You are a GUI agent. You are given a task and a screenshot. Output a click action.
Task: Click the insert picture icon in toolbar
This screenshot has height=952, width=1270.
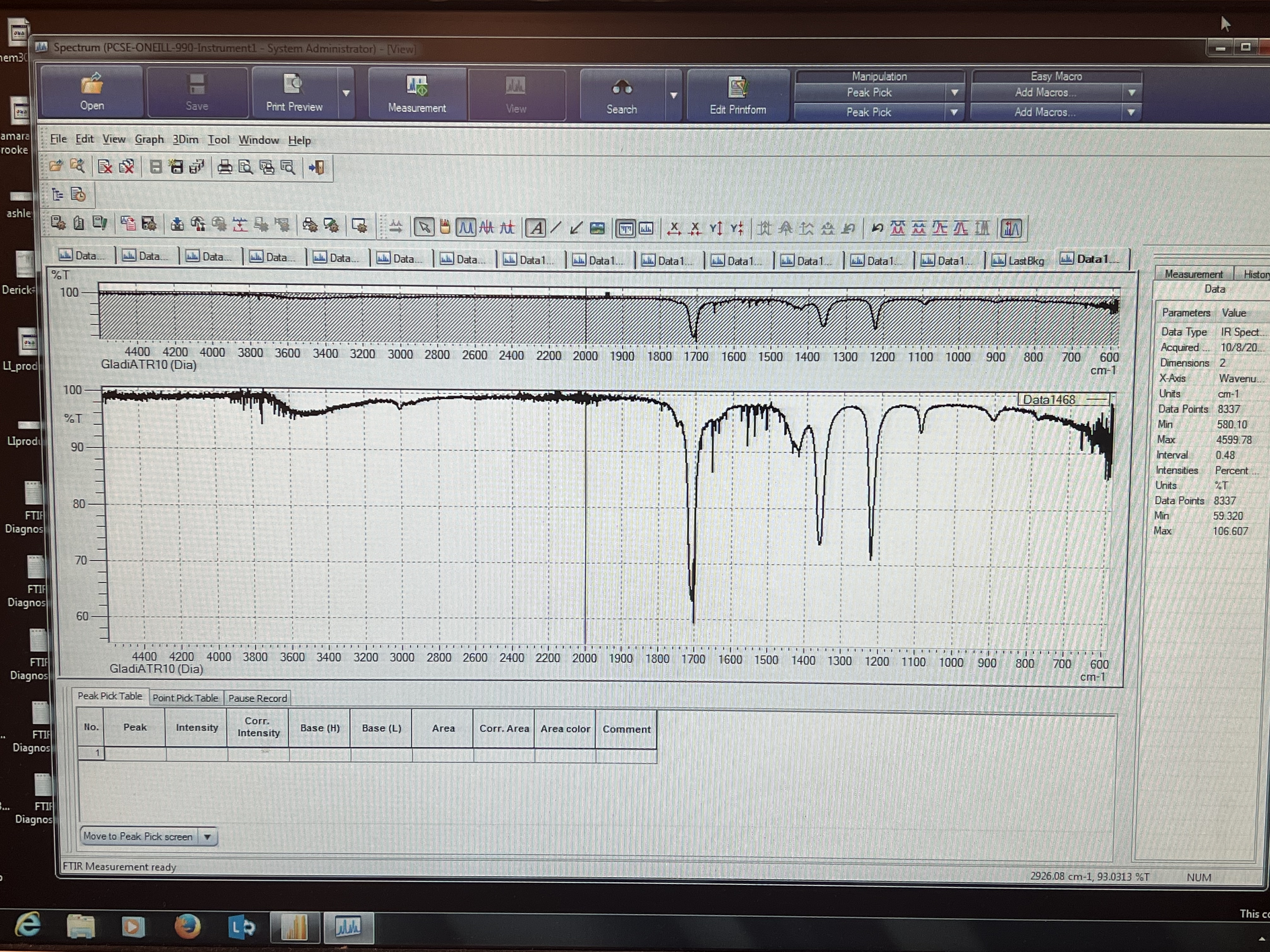[x=597, y=228]
